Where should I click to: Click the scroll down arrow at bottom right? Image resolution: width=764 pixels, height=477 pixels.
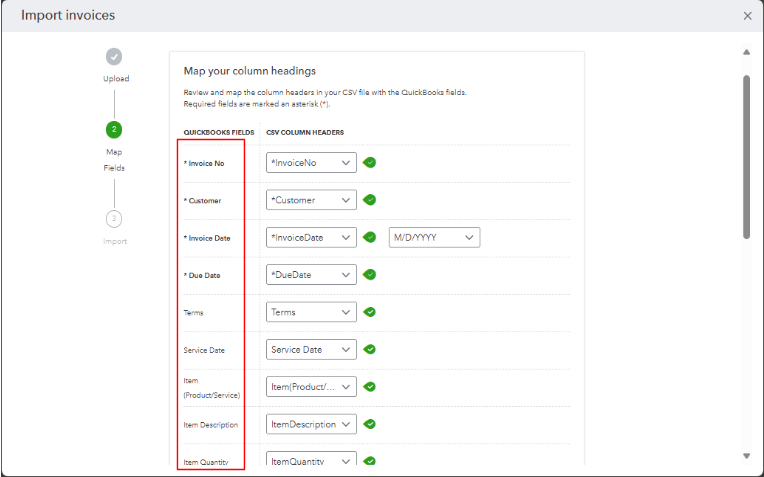click(x=746, y=456)
